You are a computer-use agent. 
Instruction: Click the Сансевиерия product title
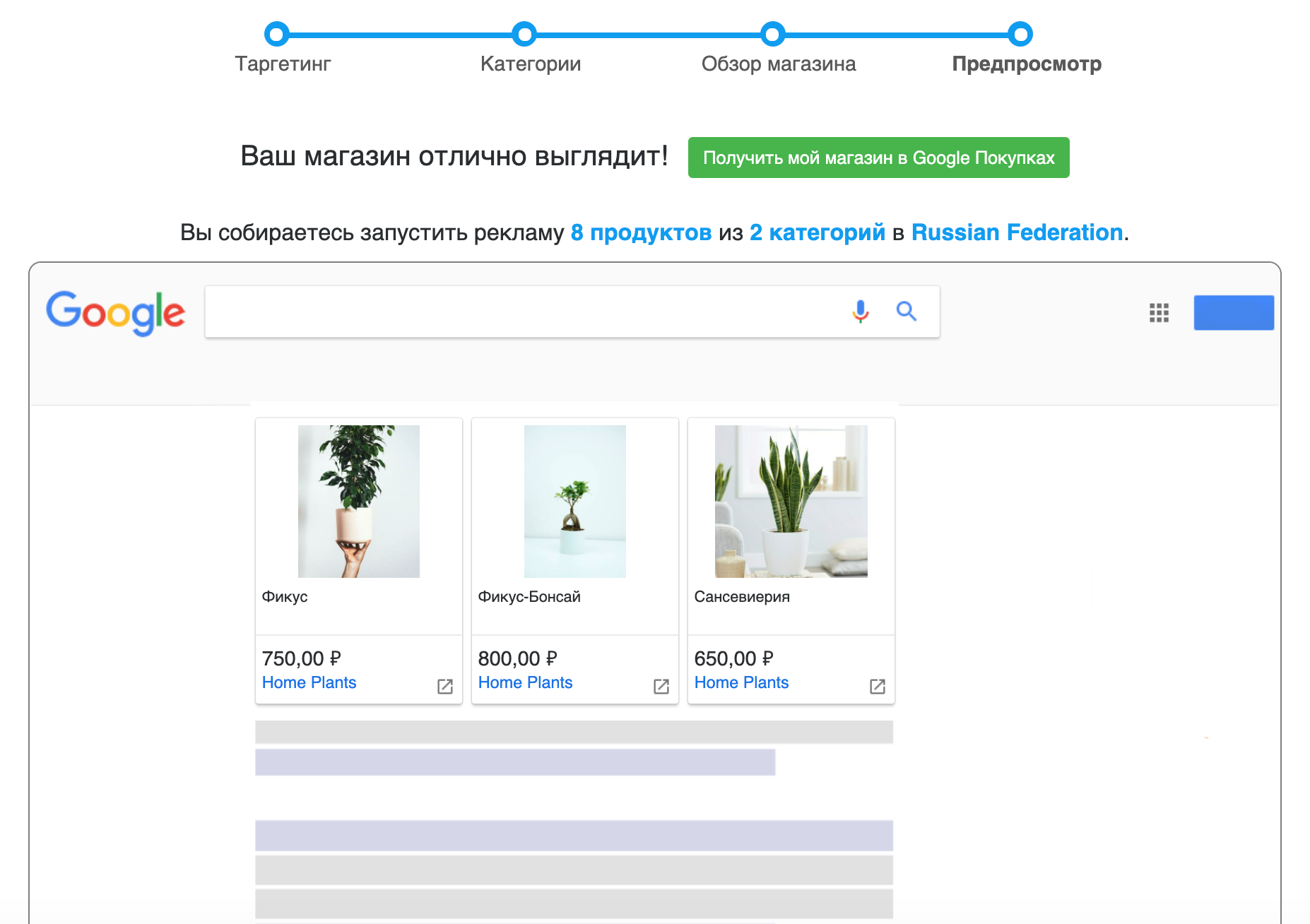pyautogui.click(x=742, y=597)
